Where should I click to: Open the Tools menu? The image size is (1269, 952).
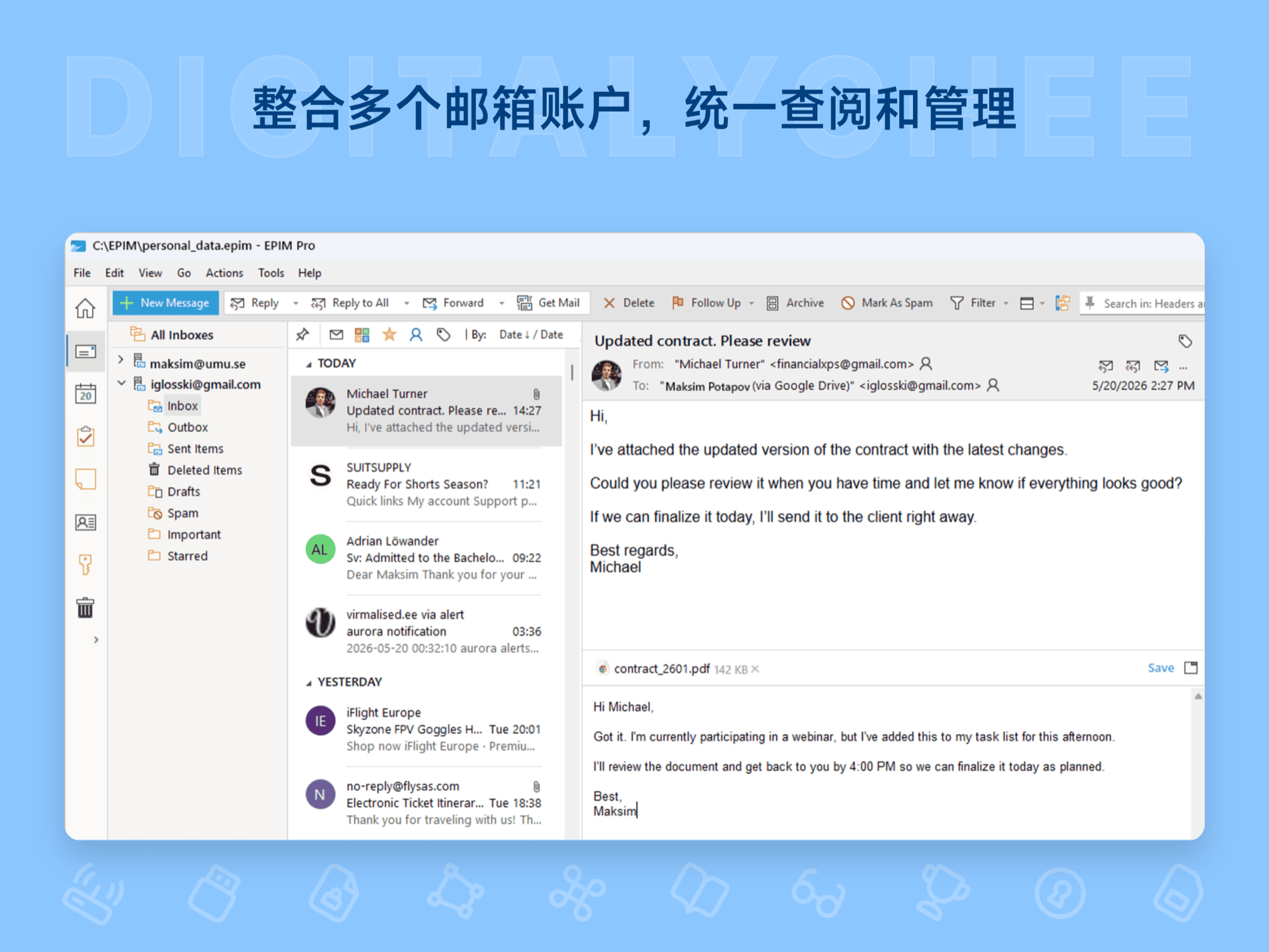tap(271, 273)
